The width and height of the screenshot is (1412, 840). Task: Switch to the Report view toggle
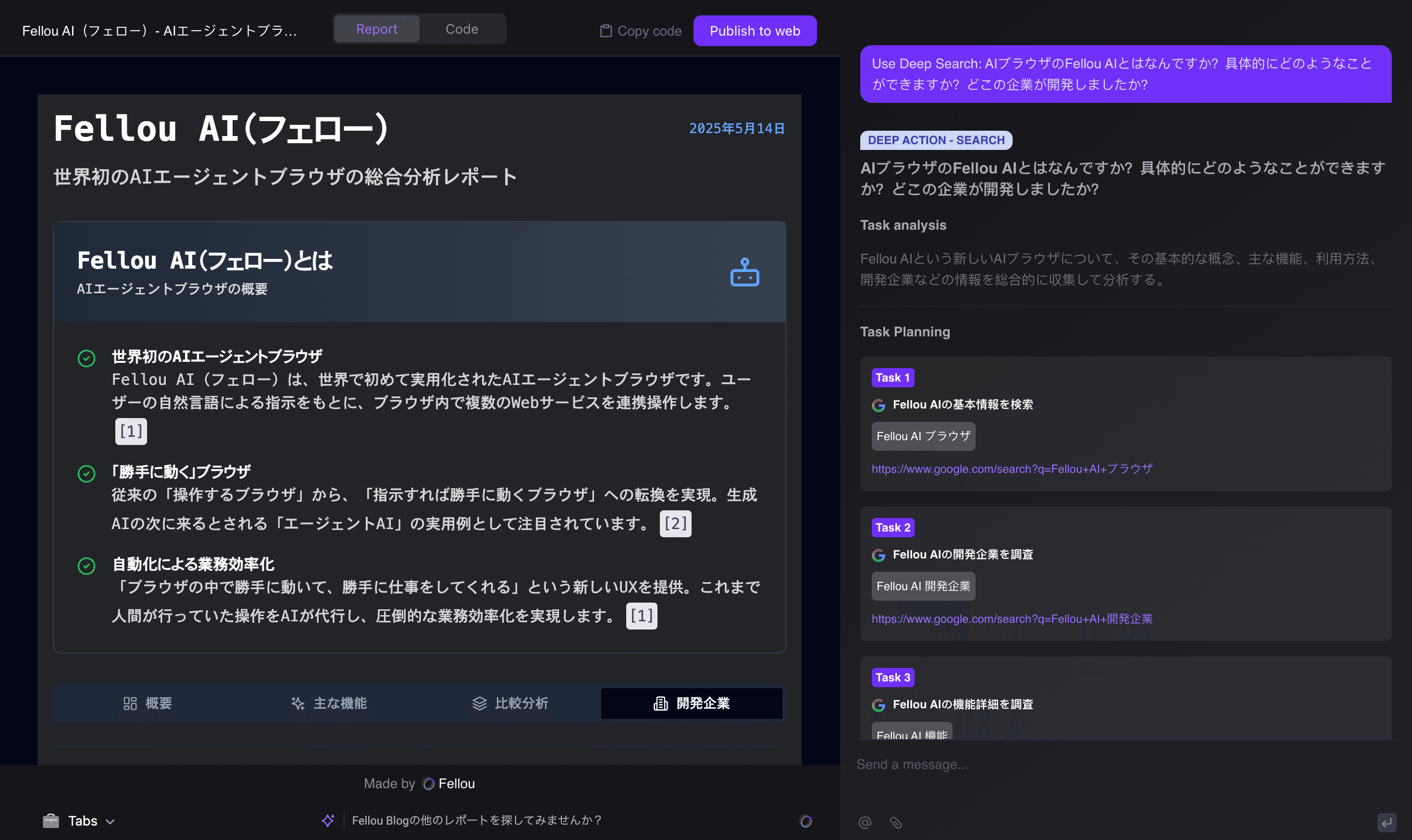tap(376, 29)
